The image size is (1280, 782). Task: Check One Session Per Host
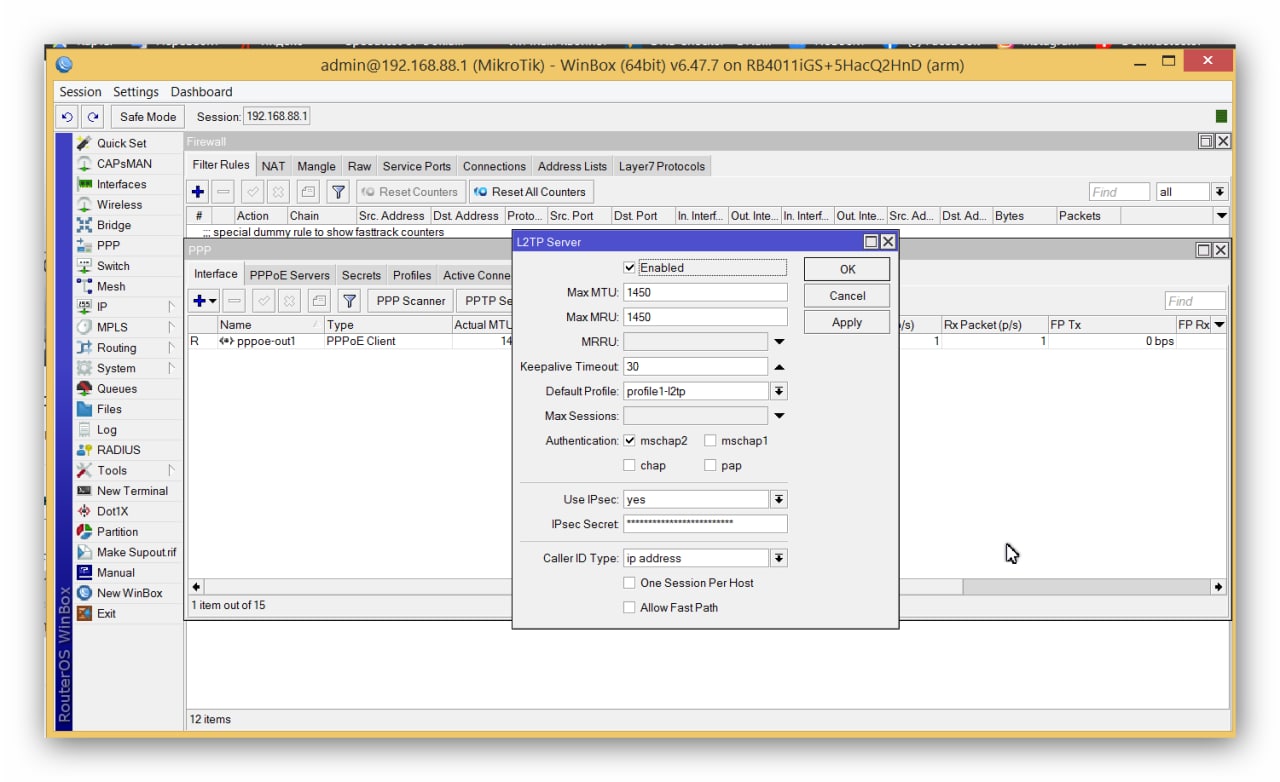[629, 583]
